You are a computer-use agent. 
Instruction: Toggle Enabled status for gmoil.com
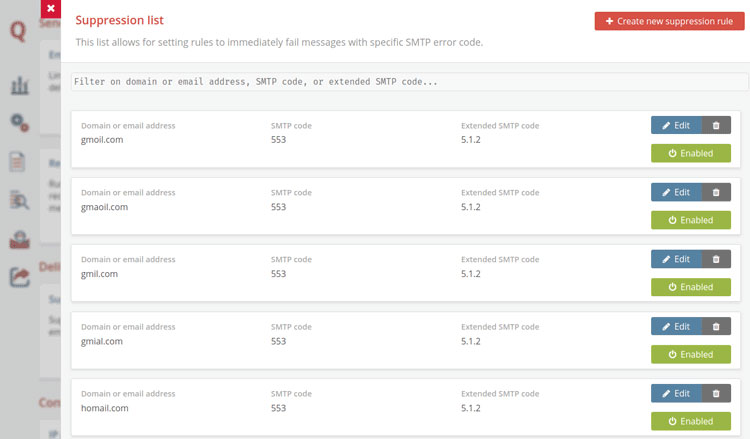click(690, 153)
